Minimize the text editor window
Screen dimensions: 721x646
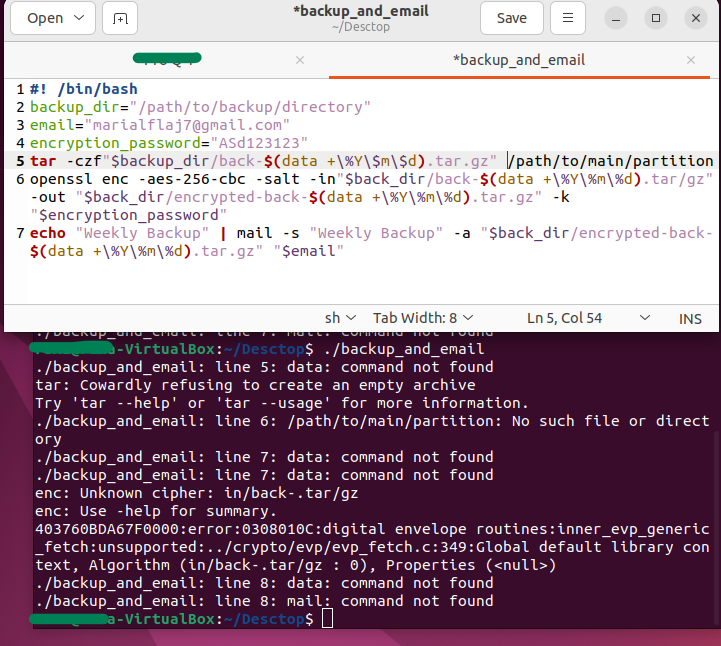pyautogui.click(x=616, y=18)
